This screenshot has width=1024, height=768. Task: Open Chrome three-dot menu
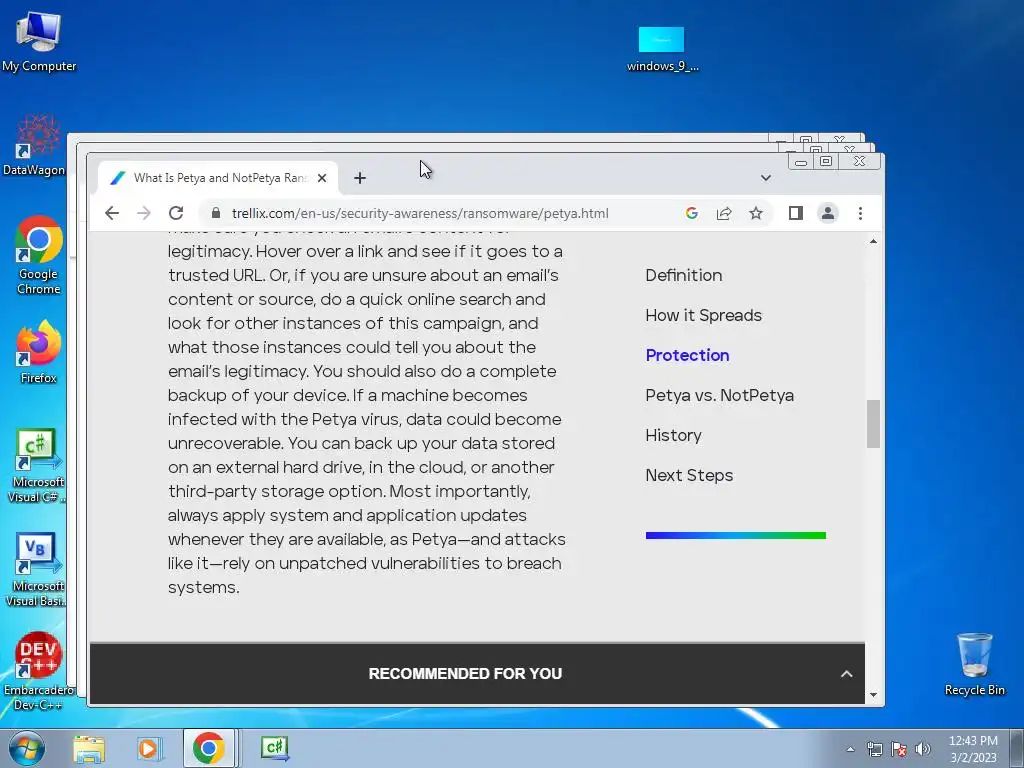click(860, 213)
